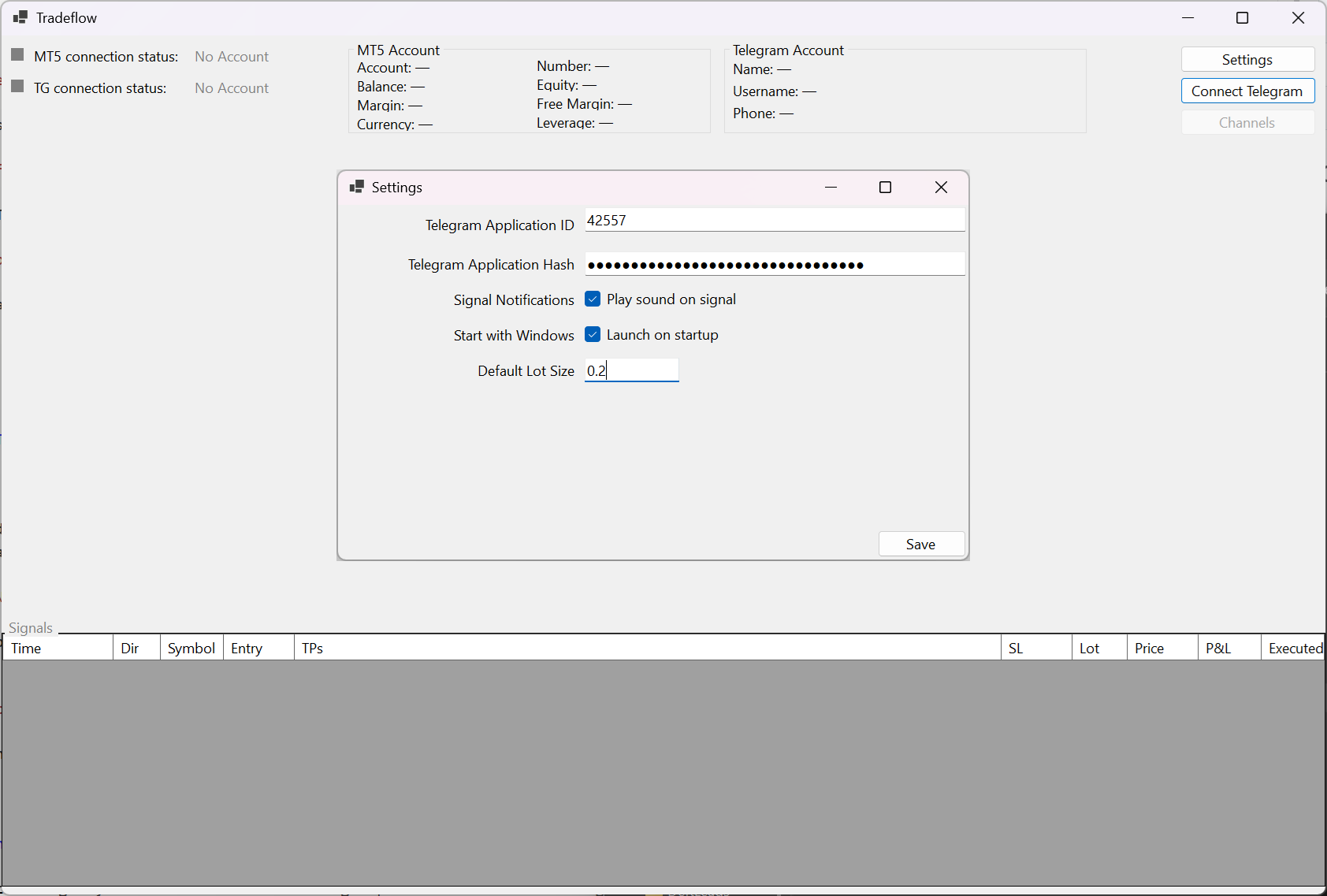The width and height of the screenshot is (1327, 896).
Task: Click the Settings dialog window icon
Action: (x=356, y=187)
